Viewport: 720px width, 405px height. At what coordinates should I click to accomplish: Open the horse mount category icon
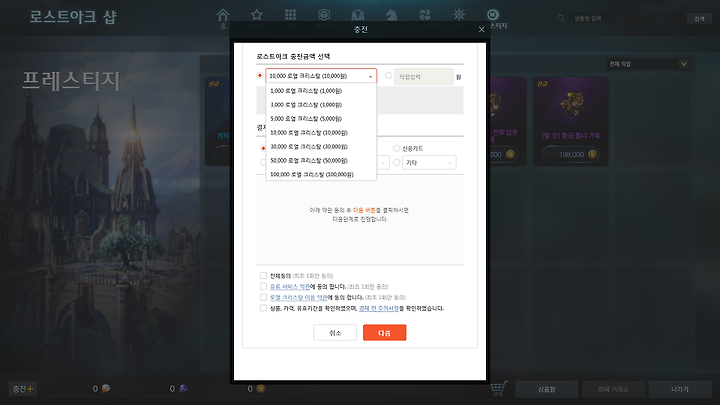[x=391, y=15]
